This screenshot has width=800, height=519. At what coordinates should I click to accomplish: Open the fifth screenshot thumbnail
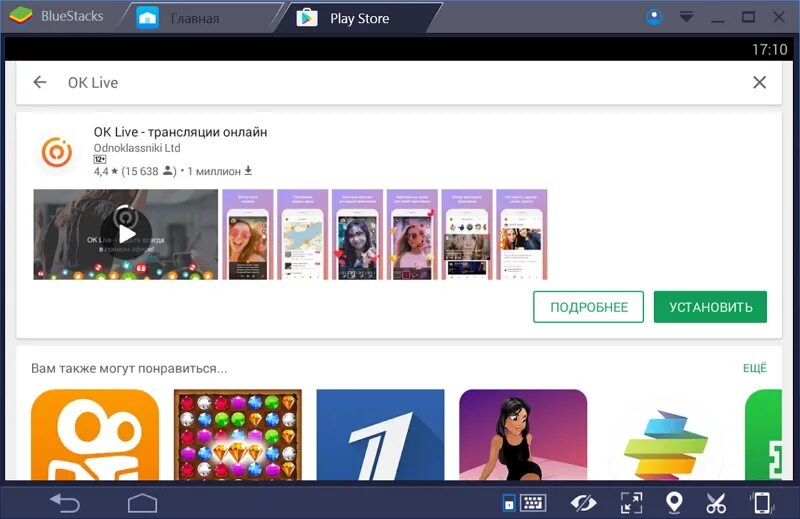(x=467, y=234)
